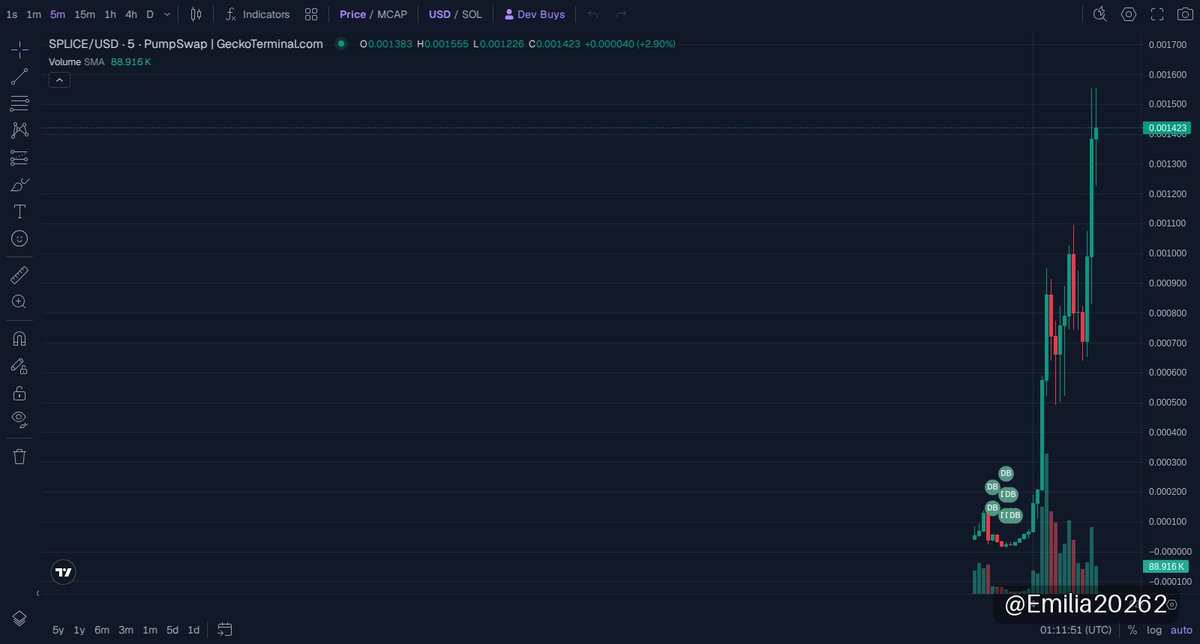Open the candlestick chart type selector
Image resolution: width=1200 pixels, height=644 pixels.
(x=196, y=14)
